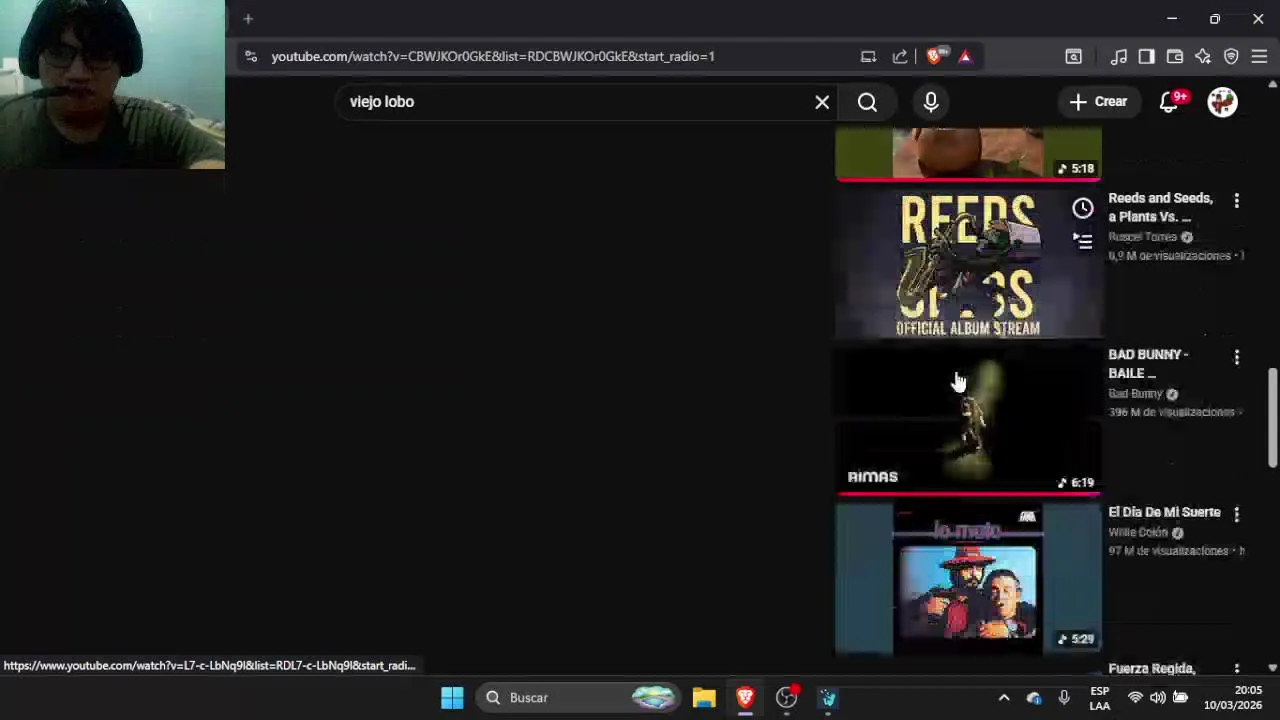The height and width of the screenshot is (720, 1280).
Task: Open the tab search icon in toolbar
Action: (x=1073, y=57)
